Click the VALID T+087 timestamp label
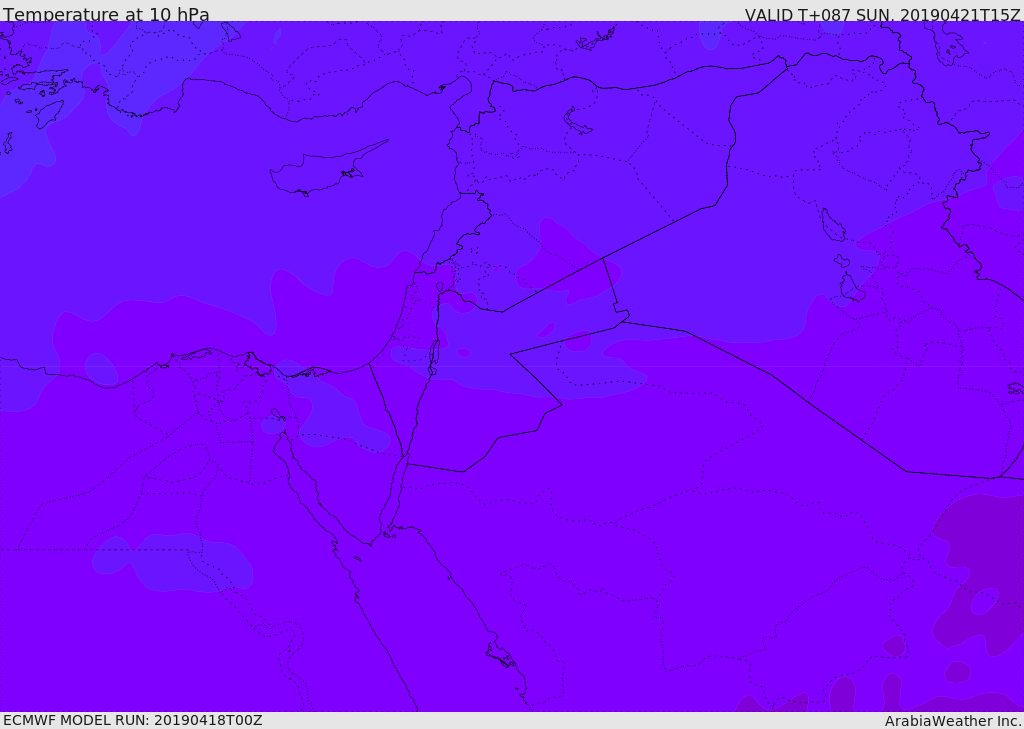1024x729 pixels. [882, 14]
